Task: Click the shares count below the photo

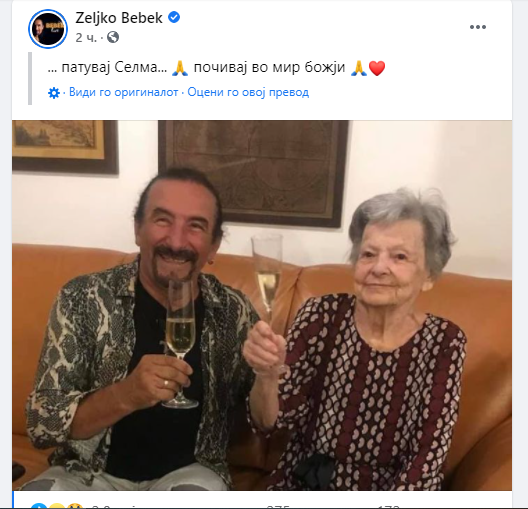Action: 388,507
